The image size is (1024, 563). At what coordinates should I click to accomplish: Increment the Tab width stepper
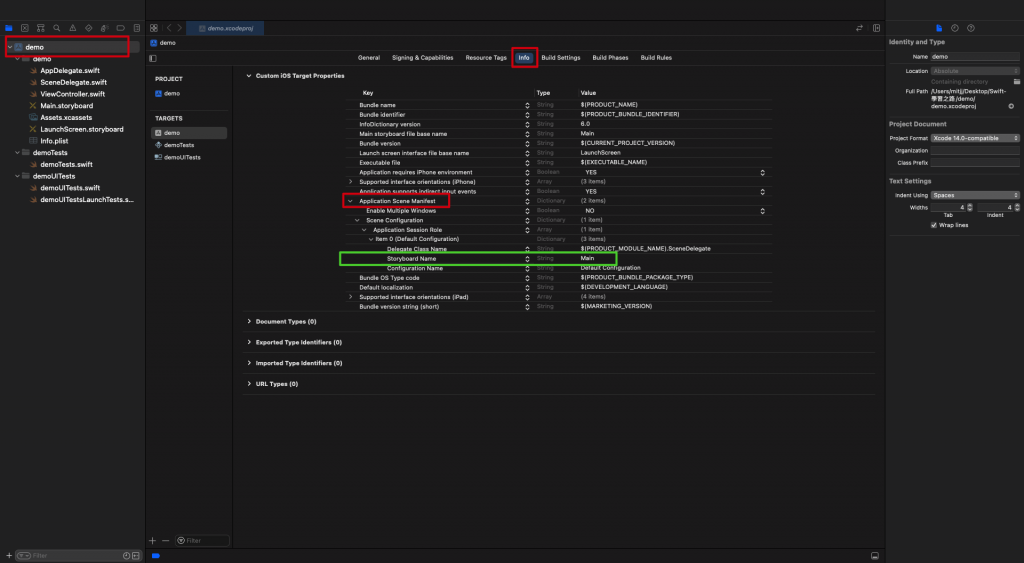tap(970, 206)
